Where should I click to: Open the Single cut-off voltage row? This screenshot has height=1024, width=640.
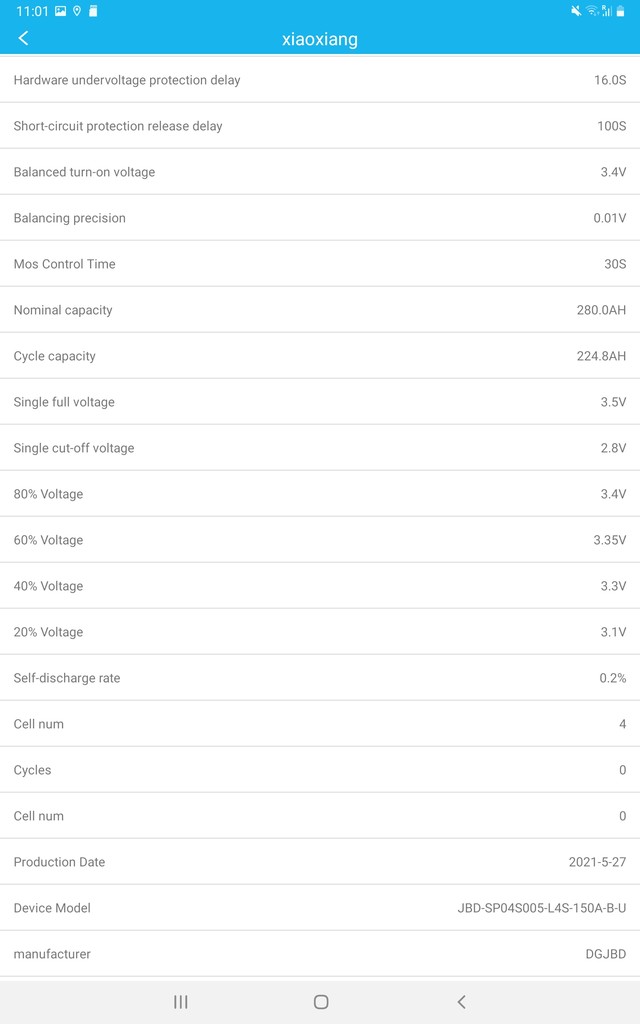(x=320, y=448)
